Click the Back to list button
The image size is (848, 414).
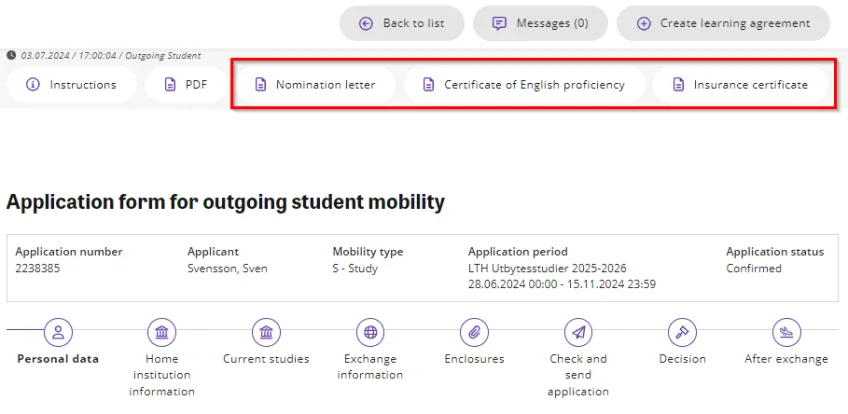point(403,23)
